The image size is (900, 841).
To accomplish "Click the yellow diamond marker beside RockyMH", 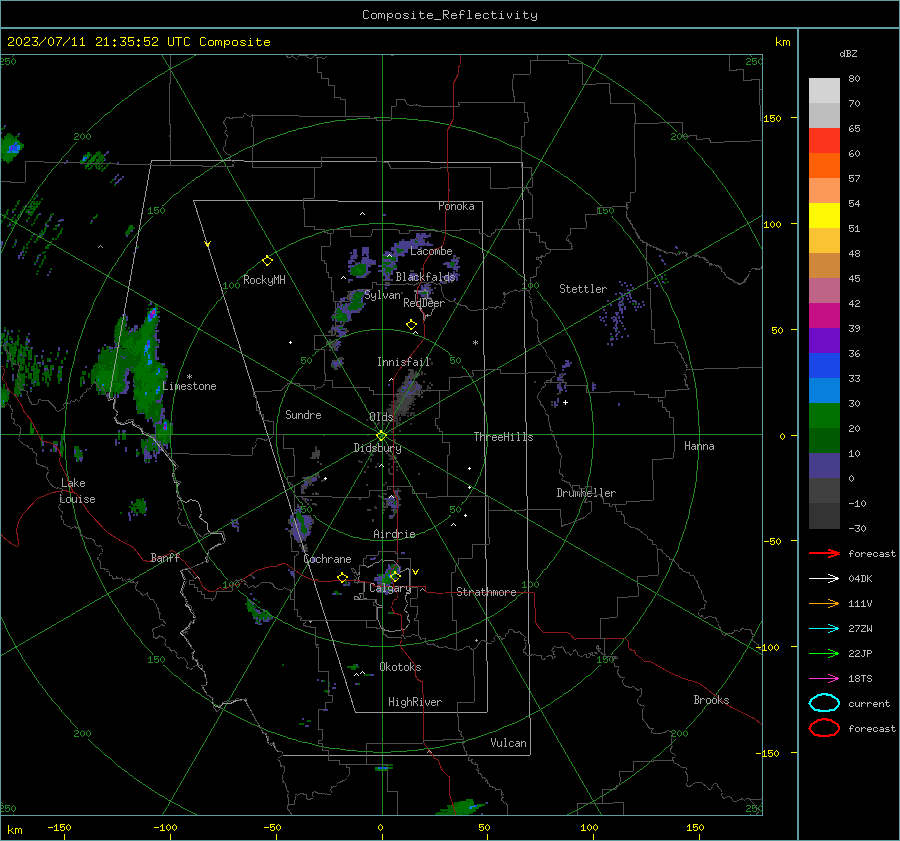I will 267,261.
